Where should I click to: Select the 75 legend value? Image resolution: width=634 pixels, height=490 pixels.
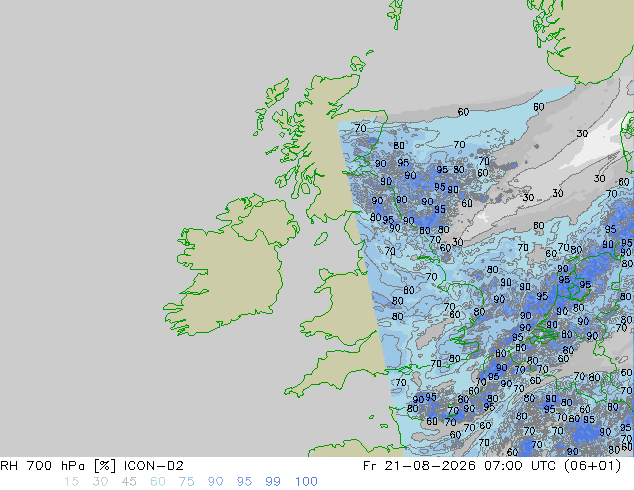pos(186,482)
